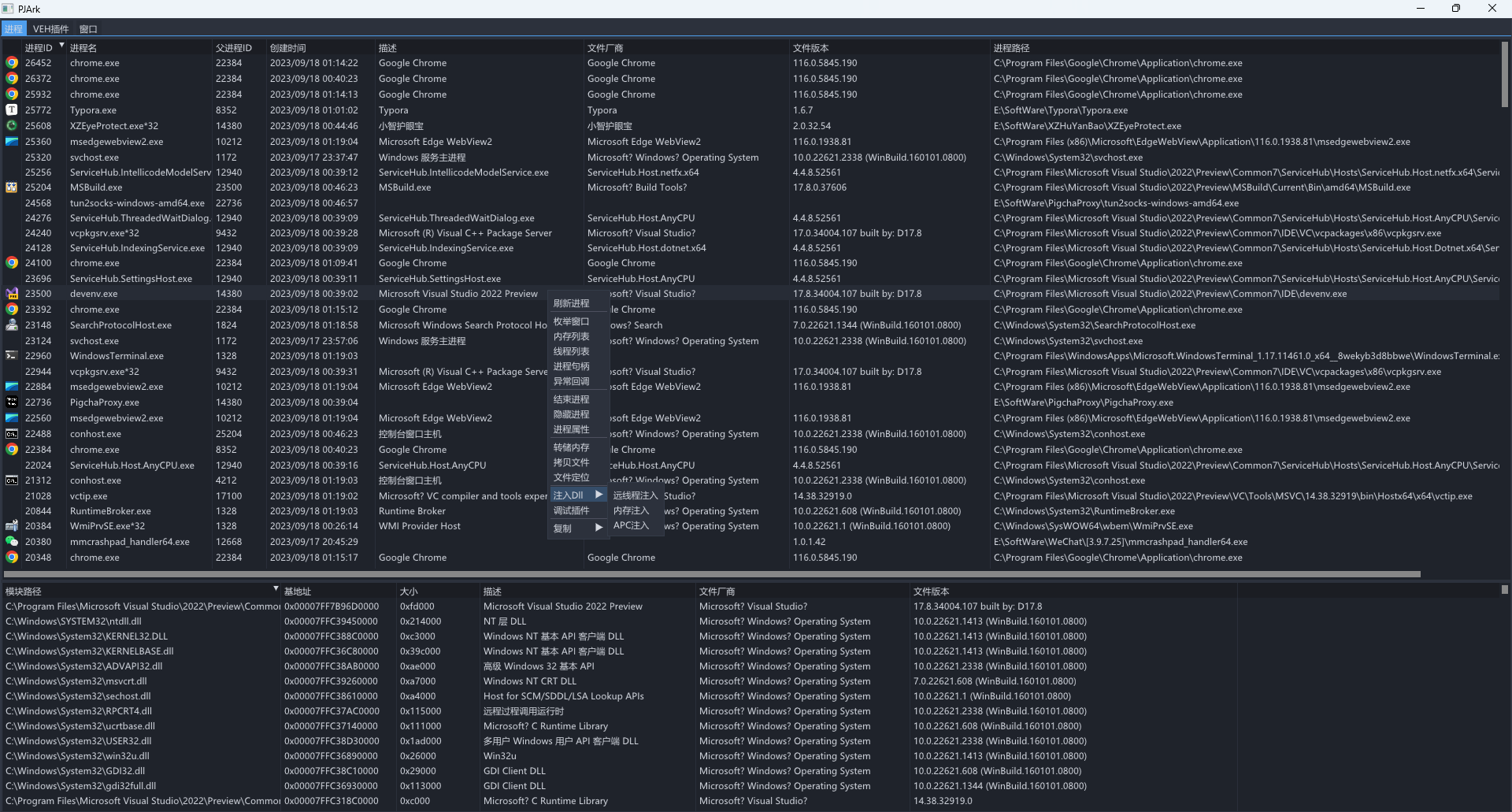
Task: Sort by 进程名 column header
Action: (139, 48)
